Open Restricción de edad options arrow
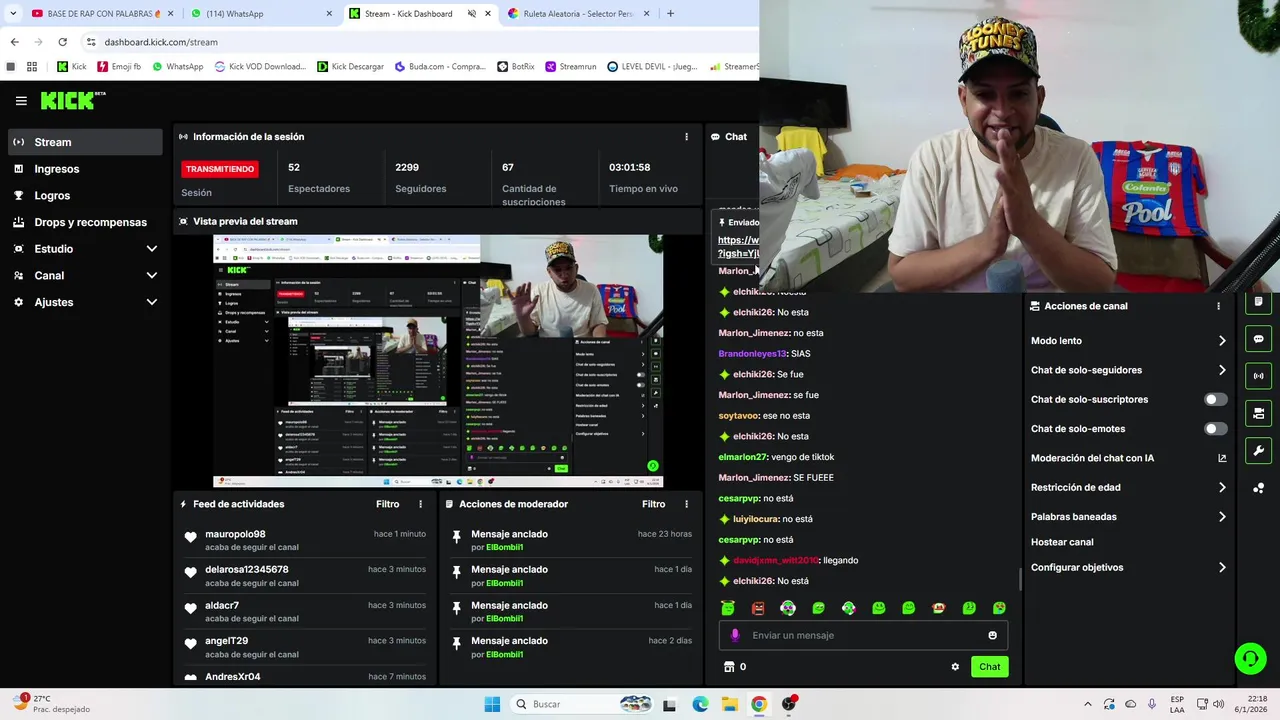Screen dimensions: 1280x720 point(1222,488)
